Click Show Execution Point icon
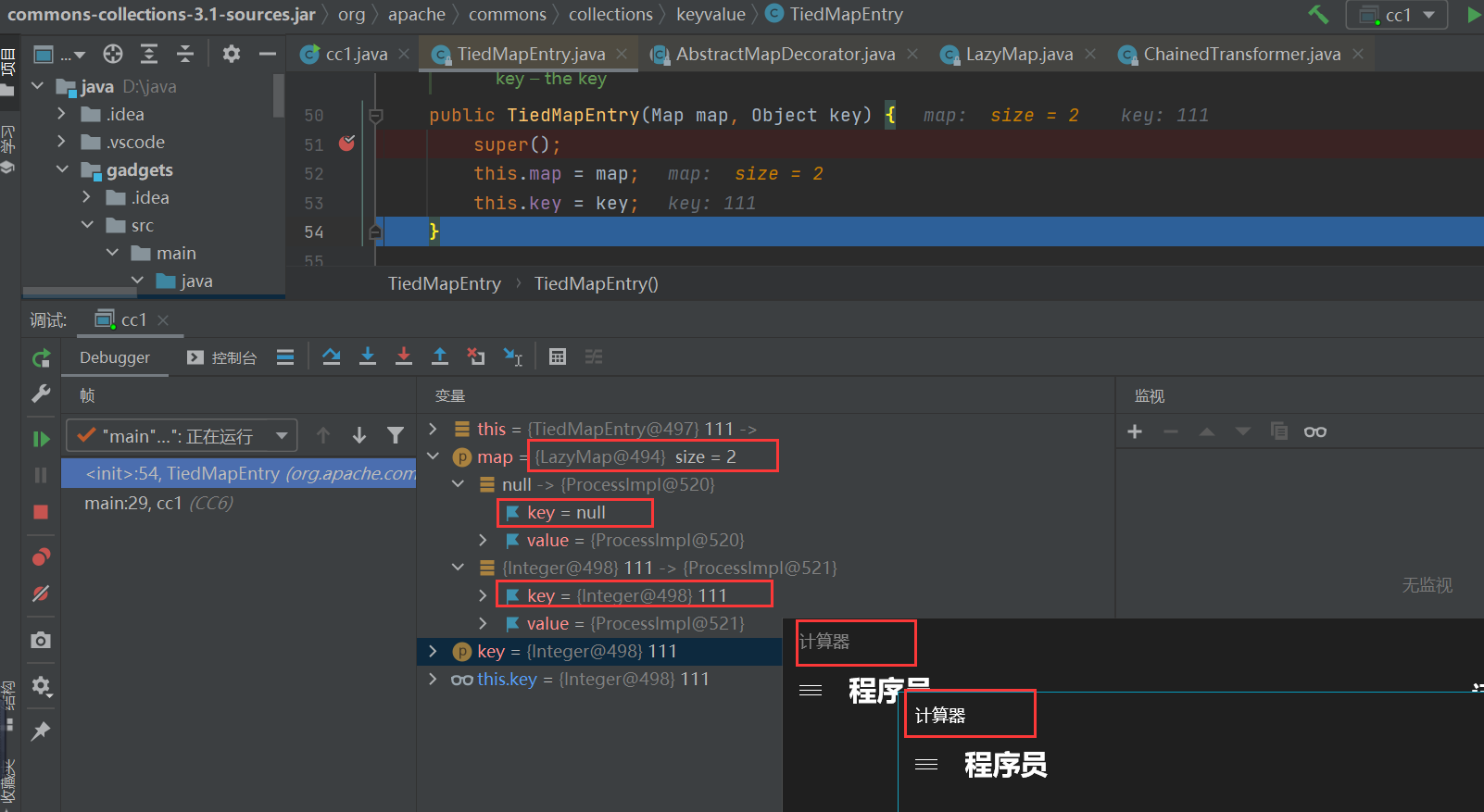Image resolution: width=1484 pixels, height=812 pixels. [285, 357]
